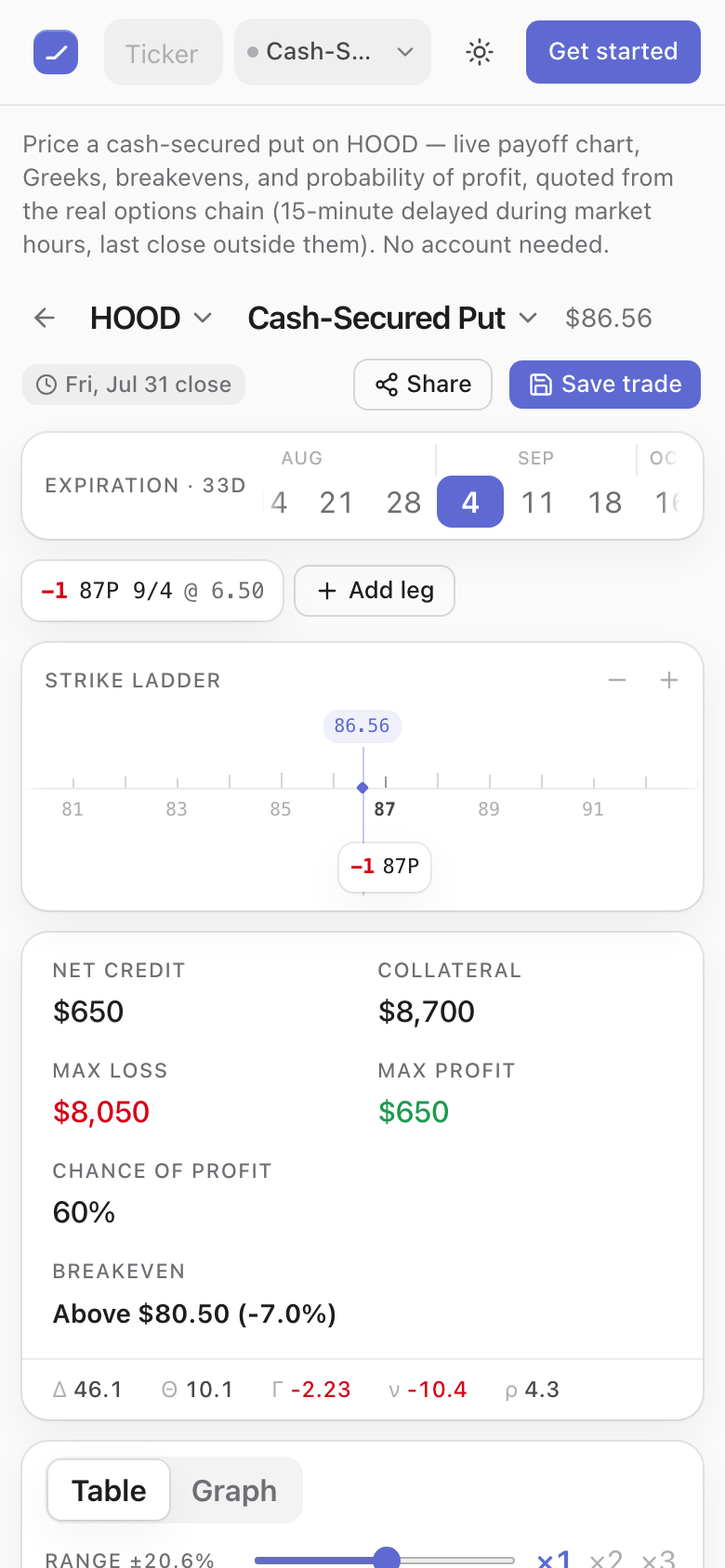Select the x1 range multiplier
Viewport: 725px width, 1568px height.
[554, 1559]
